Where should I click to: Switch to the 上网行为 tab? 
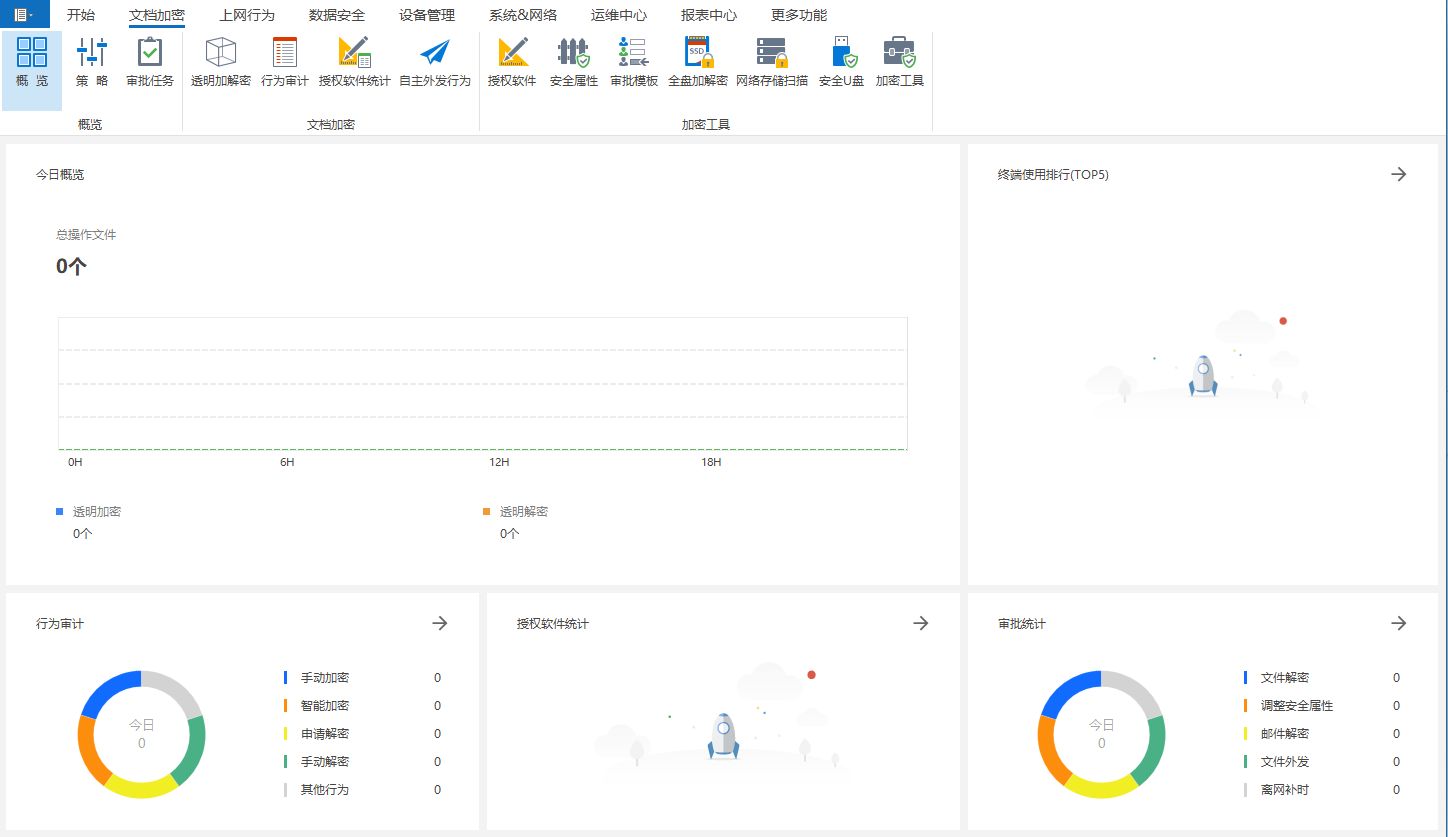(x=247, y=15)
